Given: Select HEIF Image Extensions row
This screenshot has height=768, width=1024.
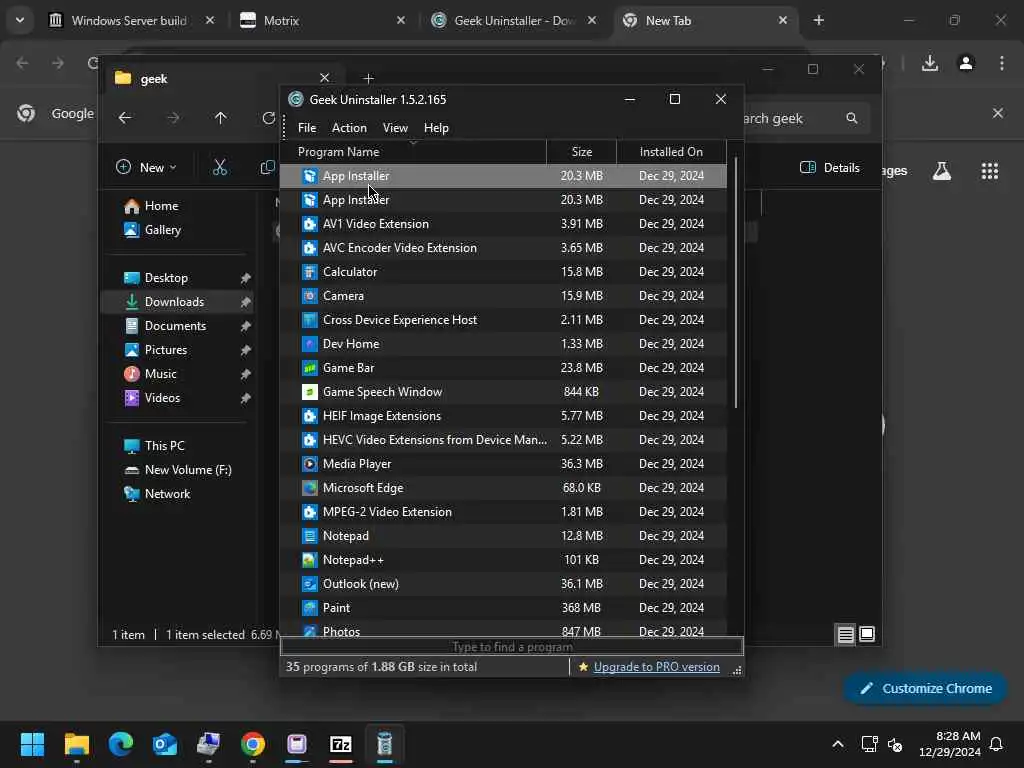Looking at the screenshot, I should tap(504, 416).
